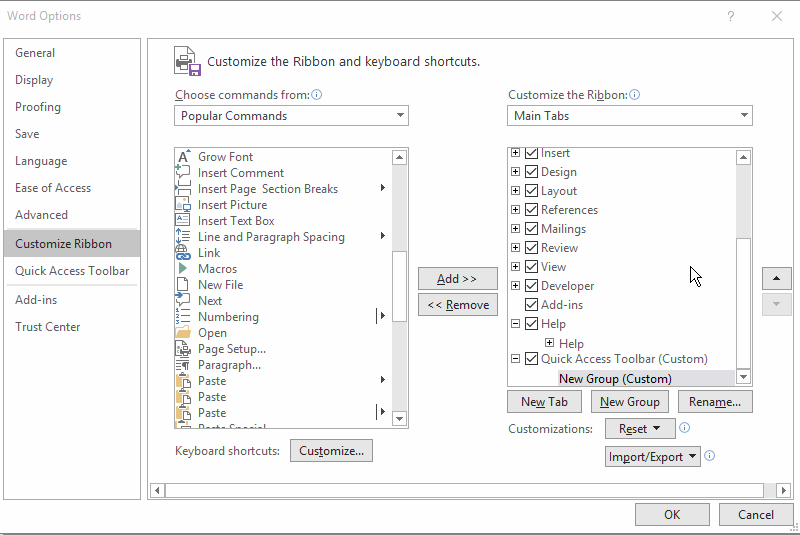The height and width of the screenshot is (536, 800).
Task: Click commands list scroll down arrow
Action: click(x=399, y=419)
